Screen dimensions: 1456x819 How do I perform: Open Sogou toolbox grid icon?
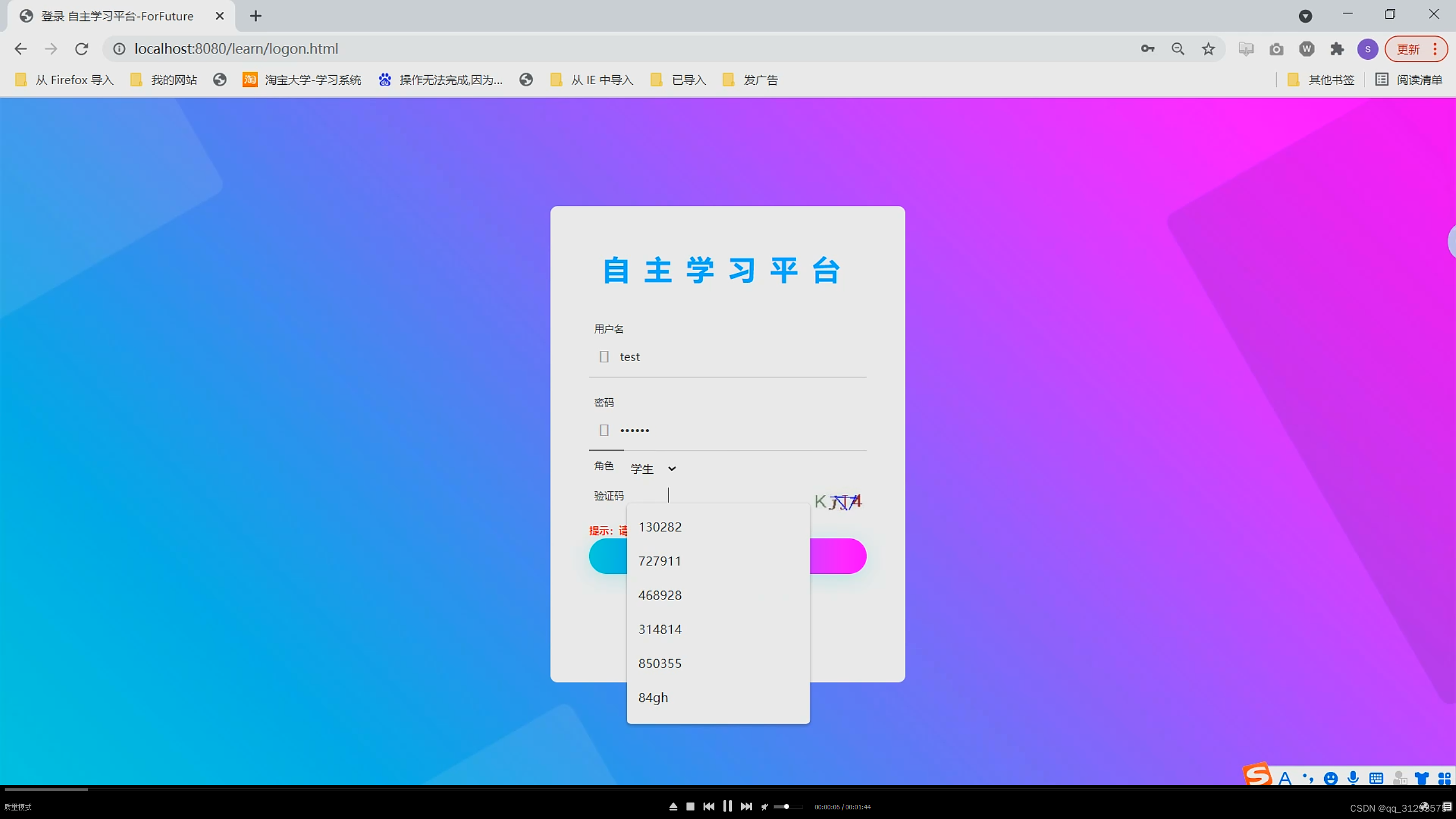click(1444, 777)
